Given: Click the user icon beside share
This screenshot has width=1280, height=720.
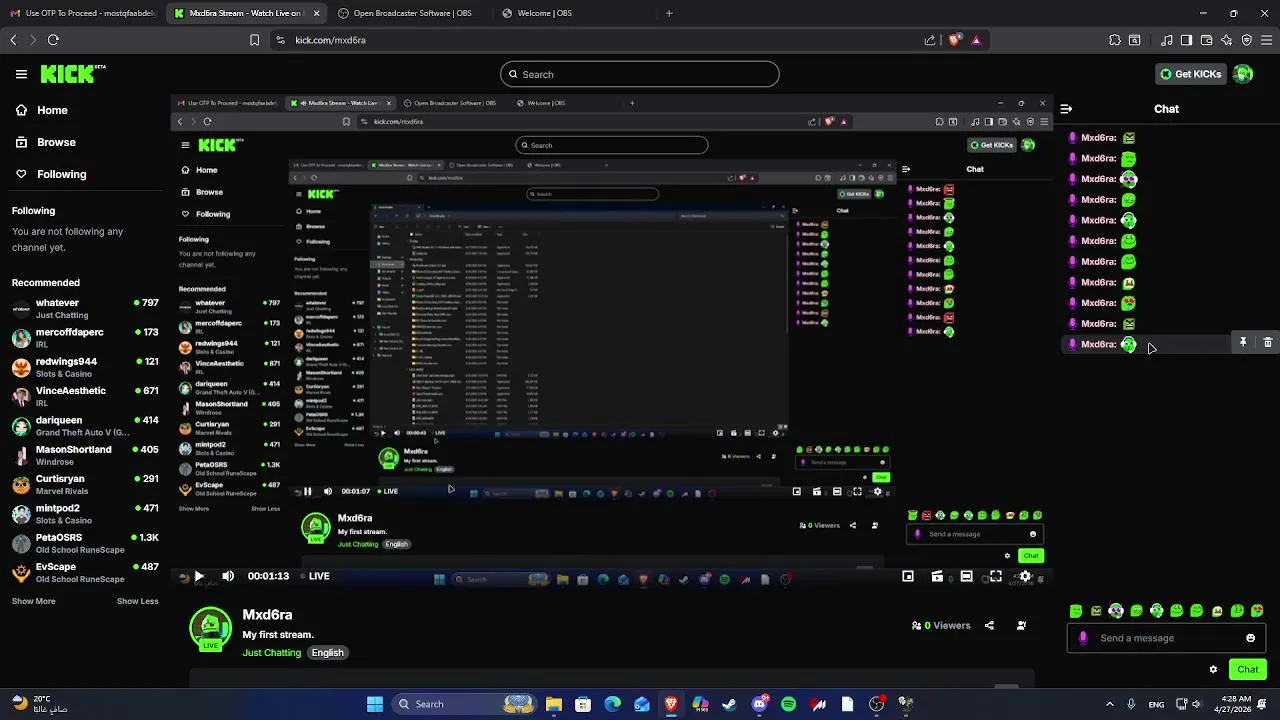Looking at the screenshot, I should tap(1021, 625).
